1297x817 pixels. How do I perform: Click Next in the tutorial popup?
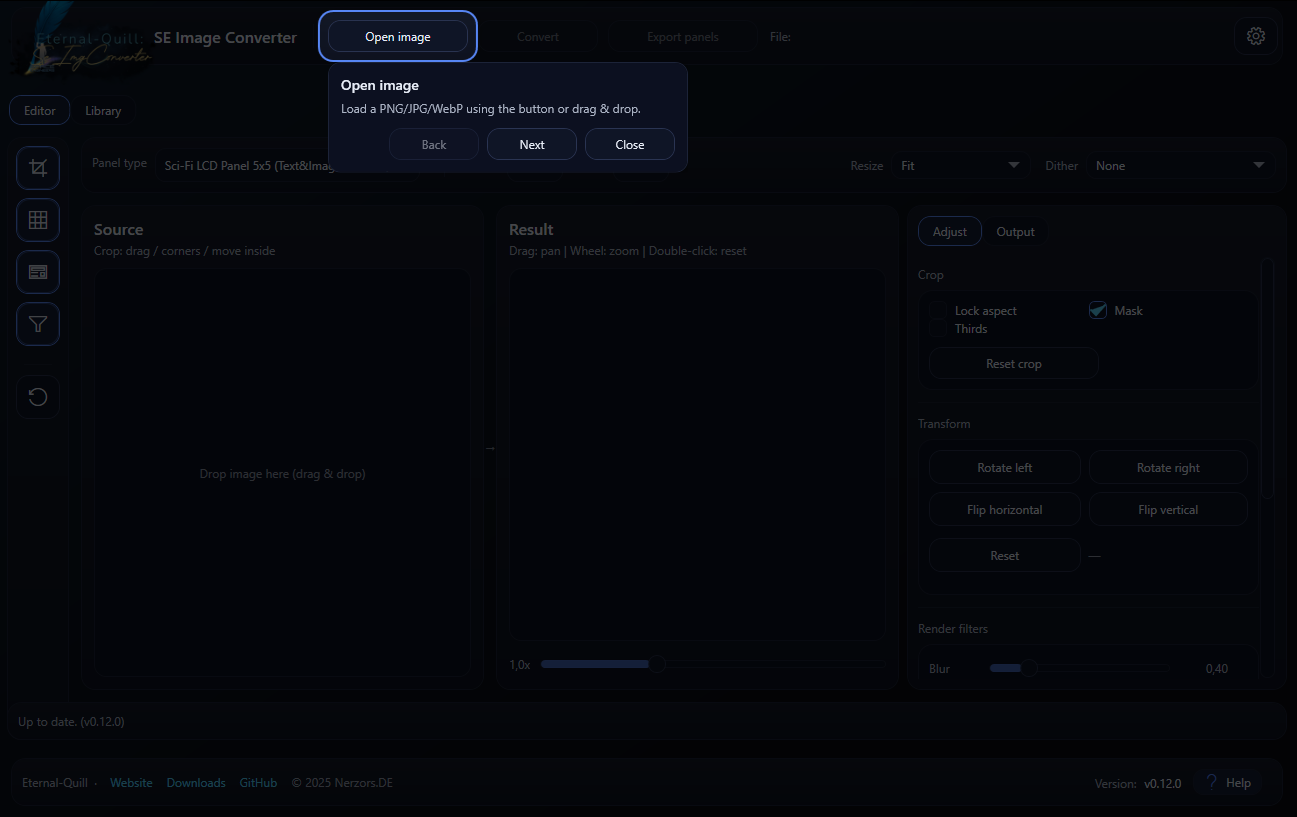(x=532, y=145)
